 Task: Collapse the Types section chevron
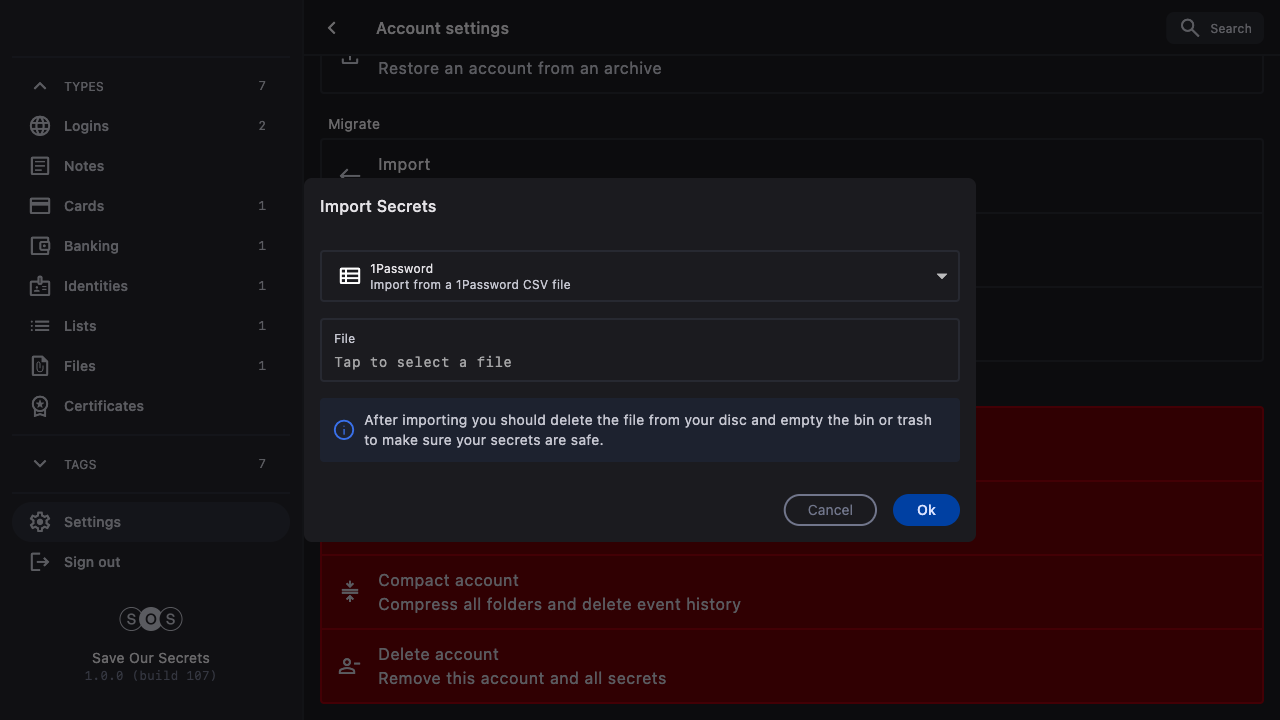(x=40, y=86)
